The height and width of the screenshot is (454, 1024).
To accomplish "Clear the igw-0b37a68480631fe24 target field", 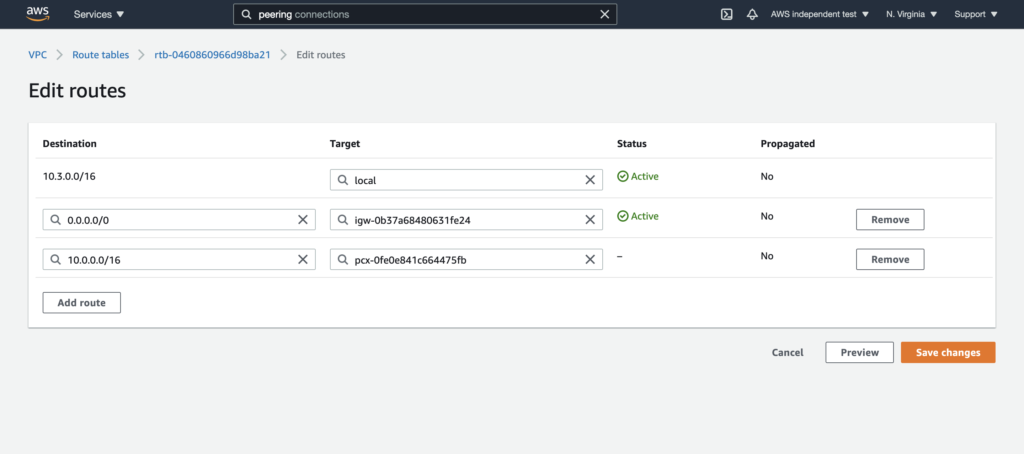I will (590, 220).
